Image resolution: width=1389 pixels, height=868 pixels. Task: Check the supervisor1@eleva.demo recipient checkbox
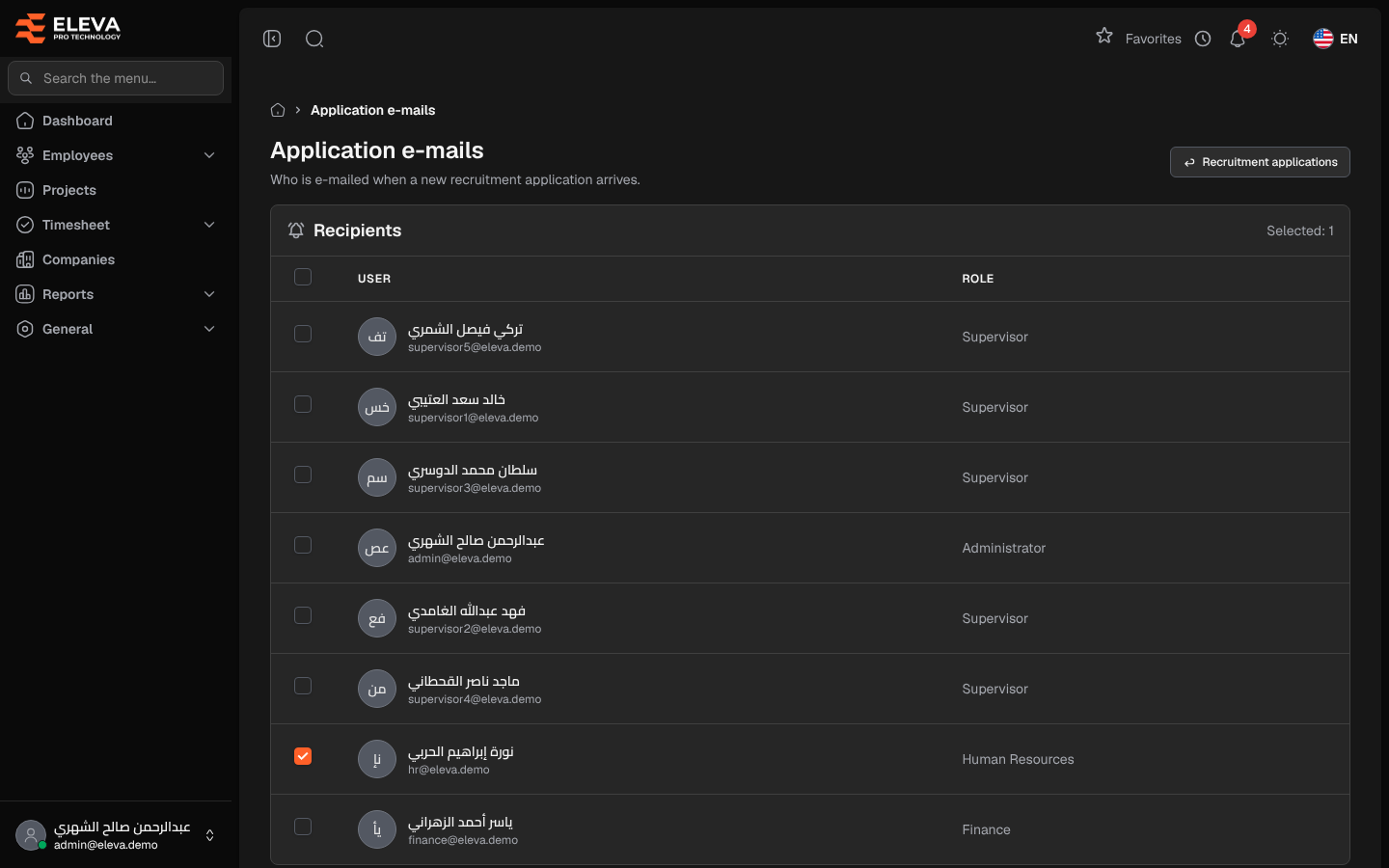point(303,404)
